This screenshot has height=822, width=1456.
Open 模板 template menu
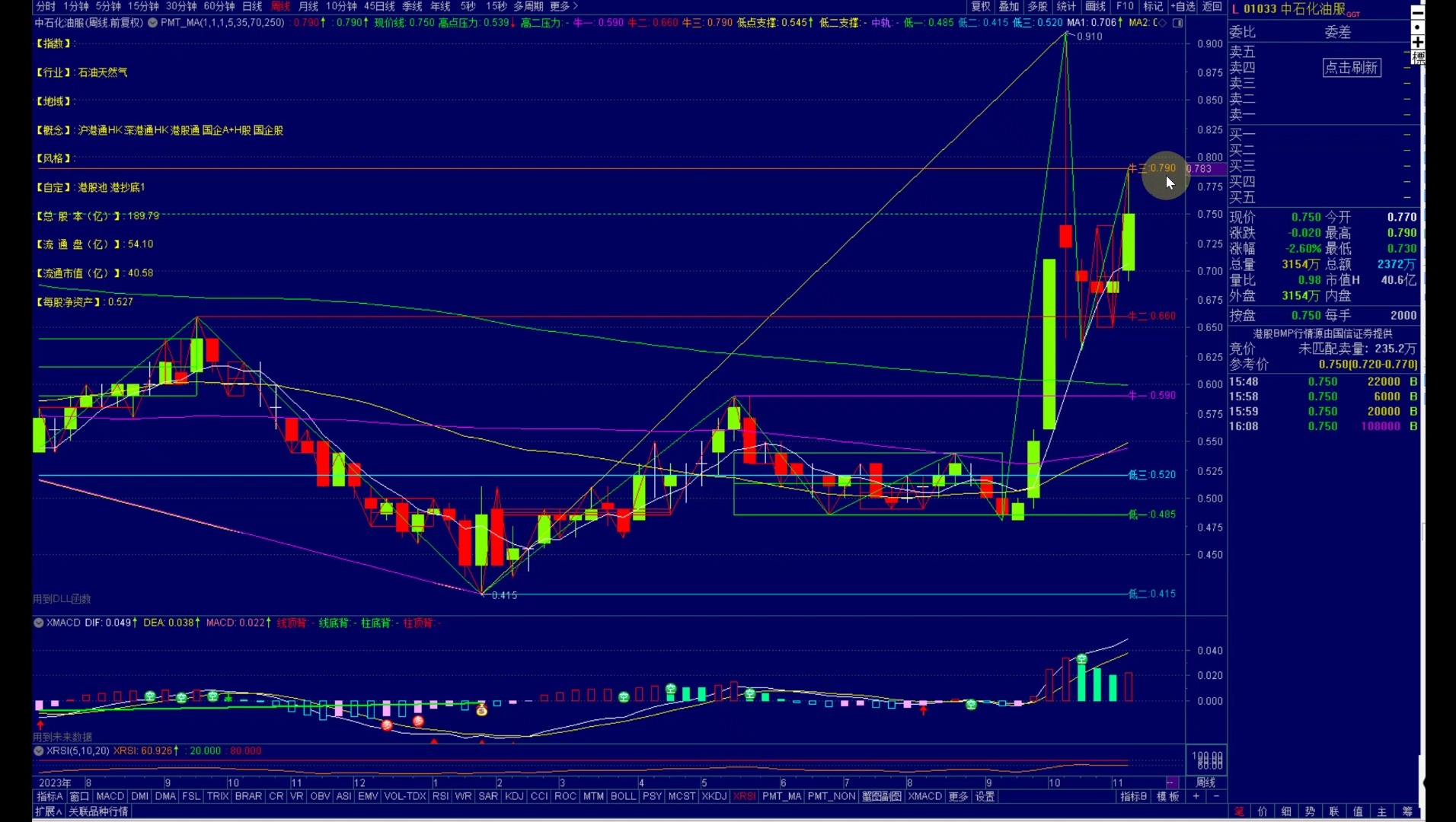coord(1168,796)
